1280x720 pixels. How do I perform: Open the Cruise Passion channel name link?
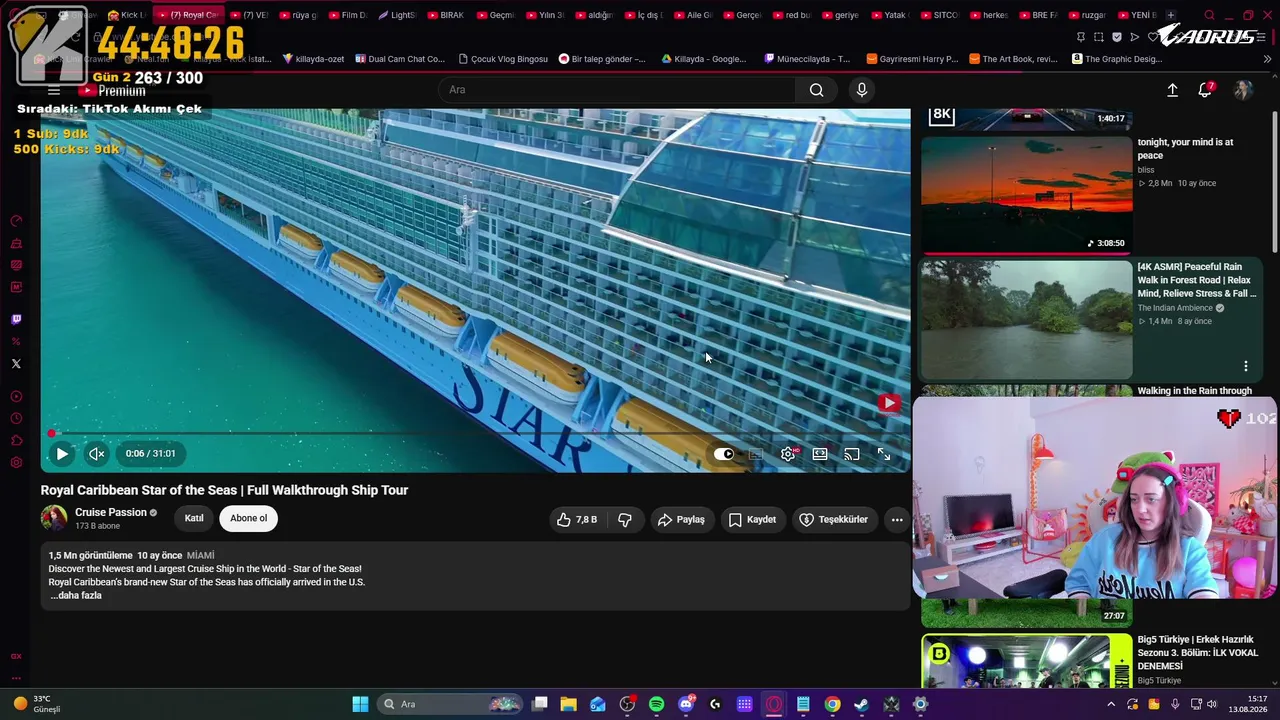[111, 512]
